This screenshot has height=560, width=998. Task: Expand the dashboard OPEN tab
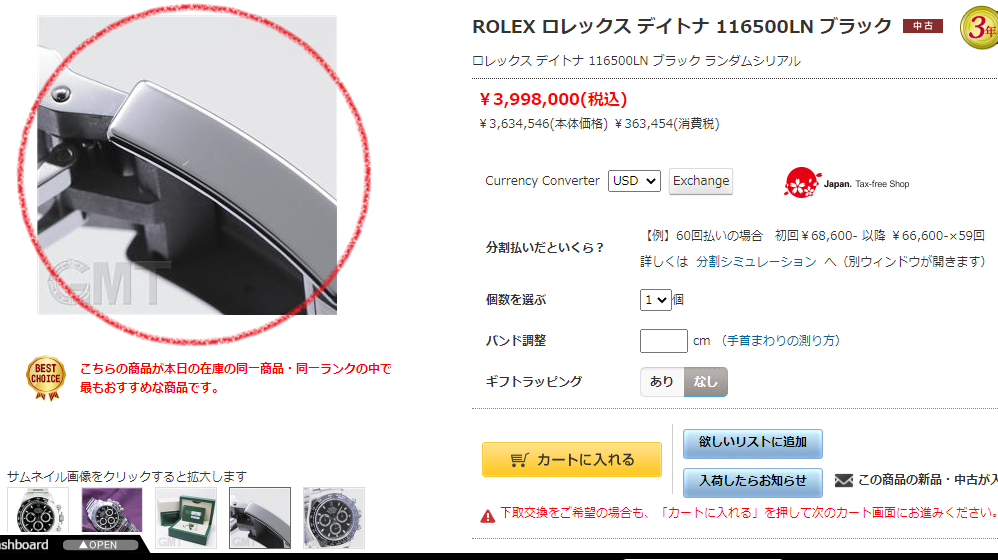click(x=100, y=545)
